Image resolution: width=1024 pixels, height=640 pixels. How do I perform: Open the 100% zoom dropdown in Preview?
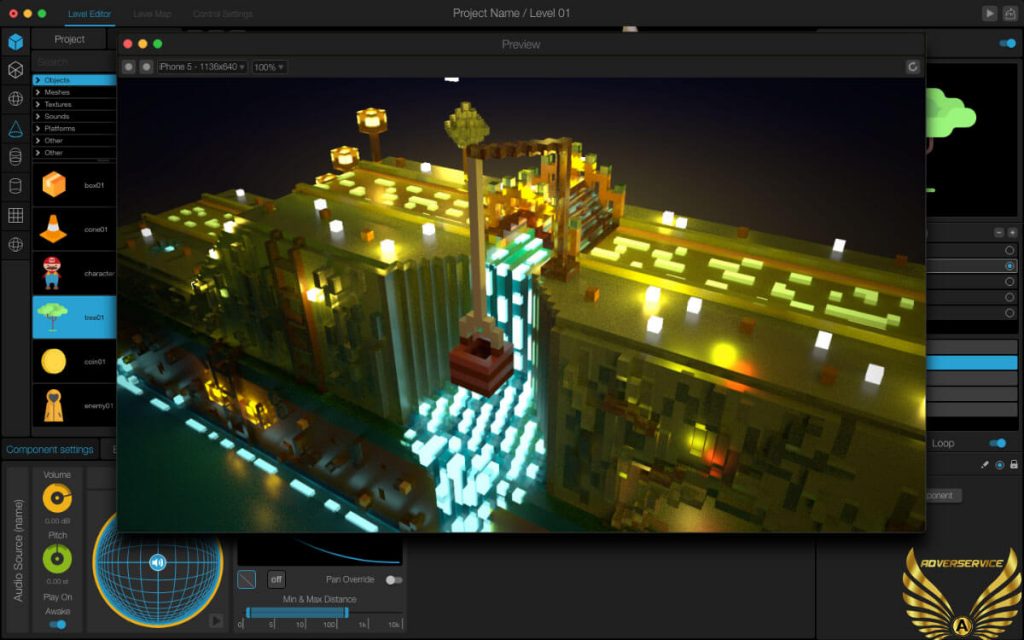point(269,67)
